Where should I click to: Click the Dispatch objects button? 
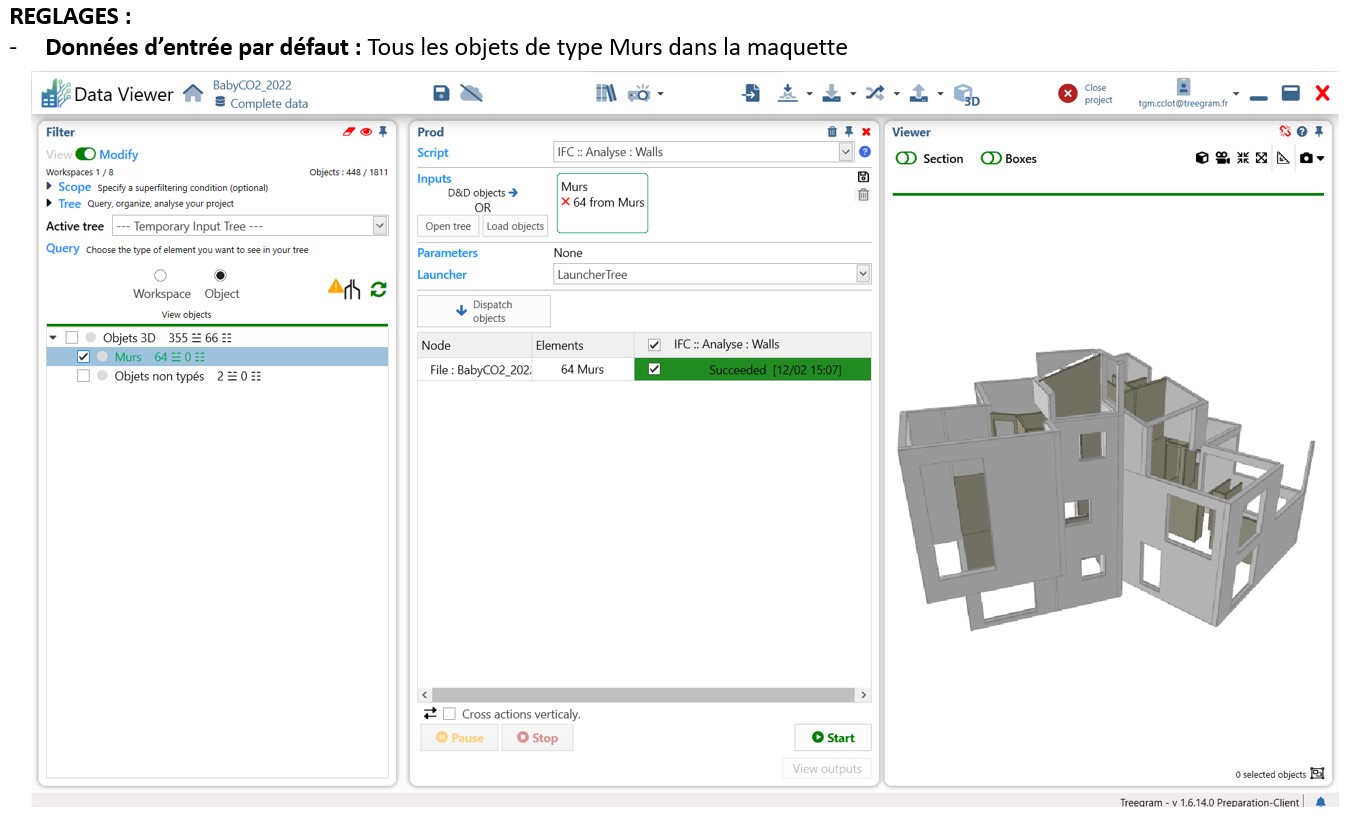pos(484,311)
